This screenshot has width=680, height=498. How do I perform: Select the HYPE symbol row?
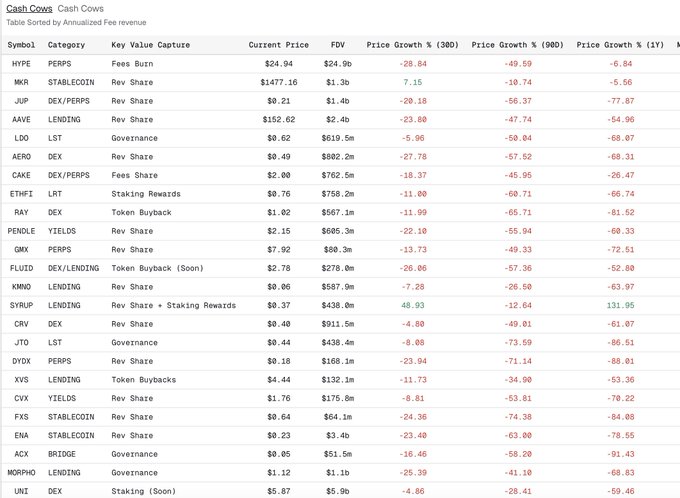21,63
